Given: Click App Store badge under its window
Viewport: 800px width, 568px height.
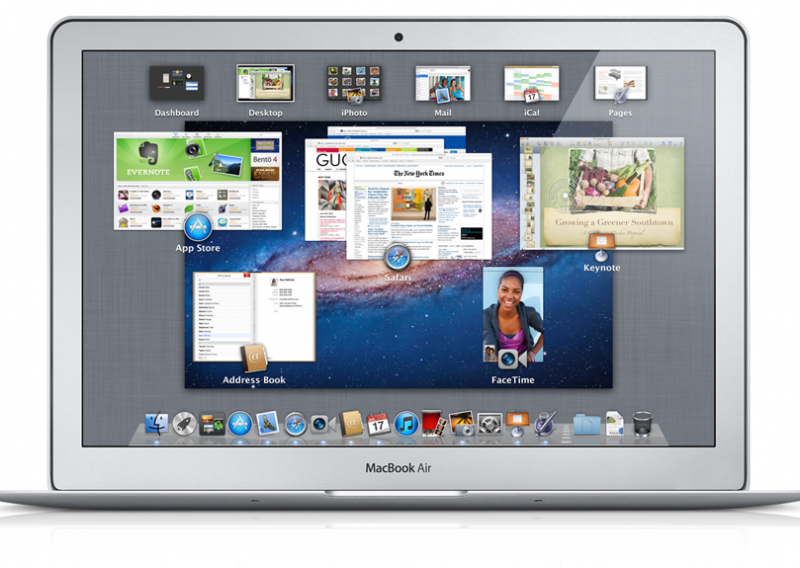Looking at the screenshot, I should pyautogui.click(x=198, y=227).
